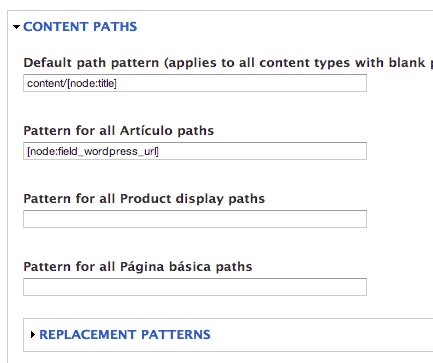The height and width of the screenshot is (363, 433).
Task: Click the Default path pattern label text
Action: pos(228,63)
